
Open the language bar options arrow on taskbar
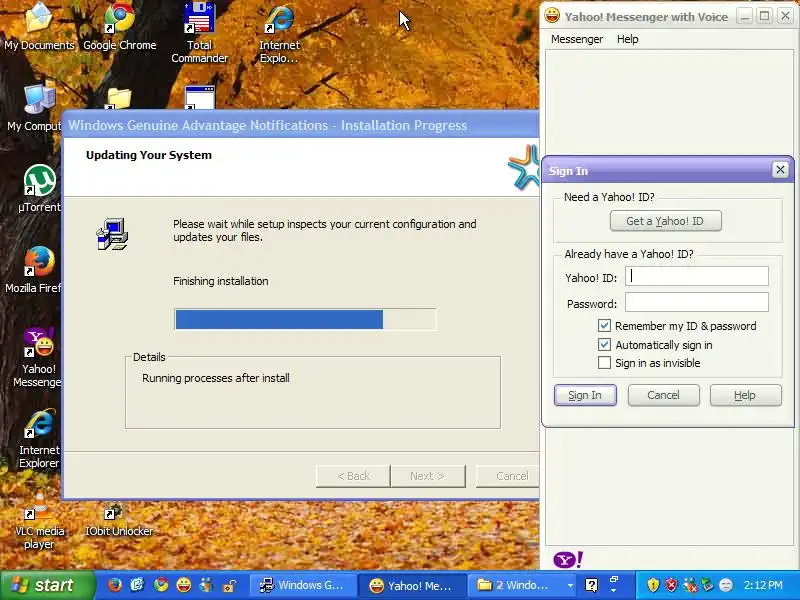click(x=614, y=590)
